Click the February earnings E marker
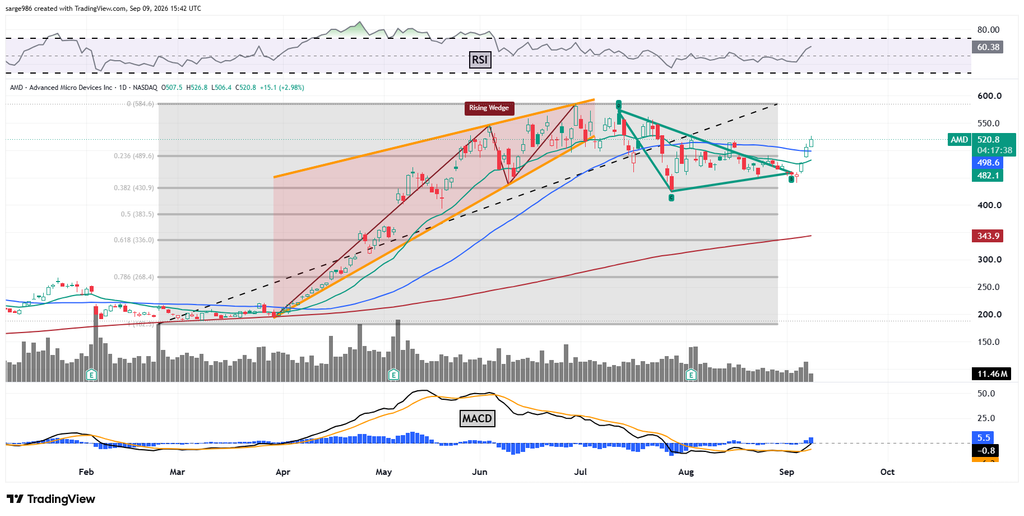This screenshot has height=516, width=1024. 92,374
